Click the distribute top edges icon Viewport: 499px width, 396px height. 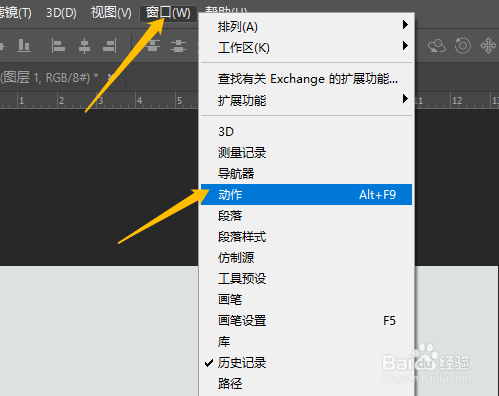[153, 46]
